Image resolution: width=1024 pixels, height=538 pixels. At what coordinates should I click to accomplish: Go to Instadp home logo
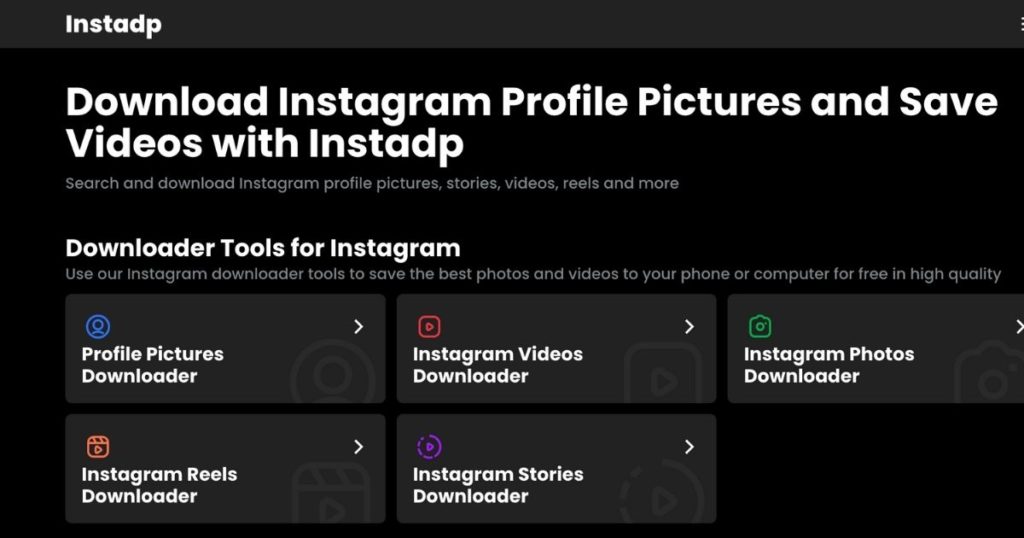[x=113, y=24]
